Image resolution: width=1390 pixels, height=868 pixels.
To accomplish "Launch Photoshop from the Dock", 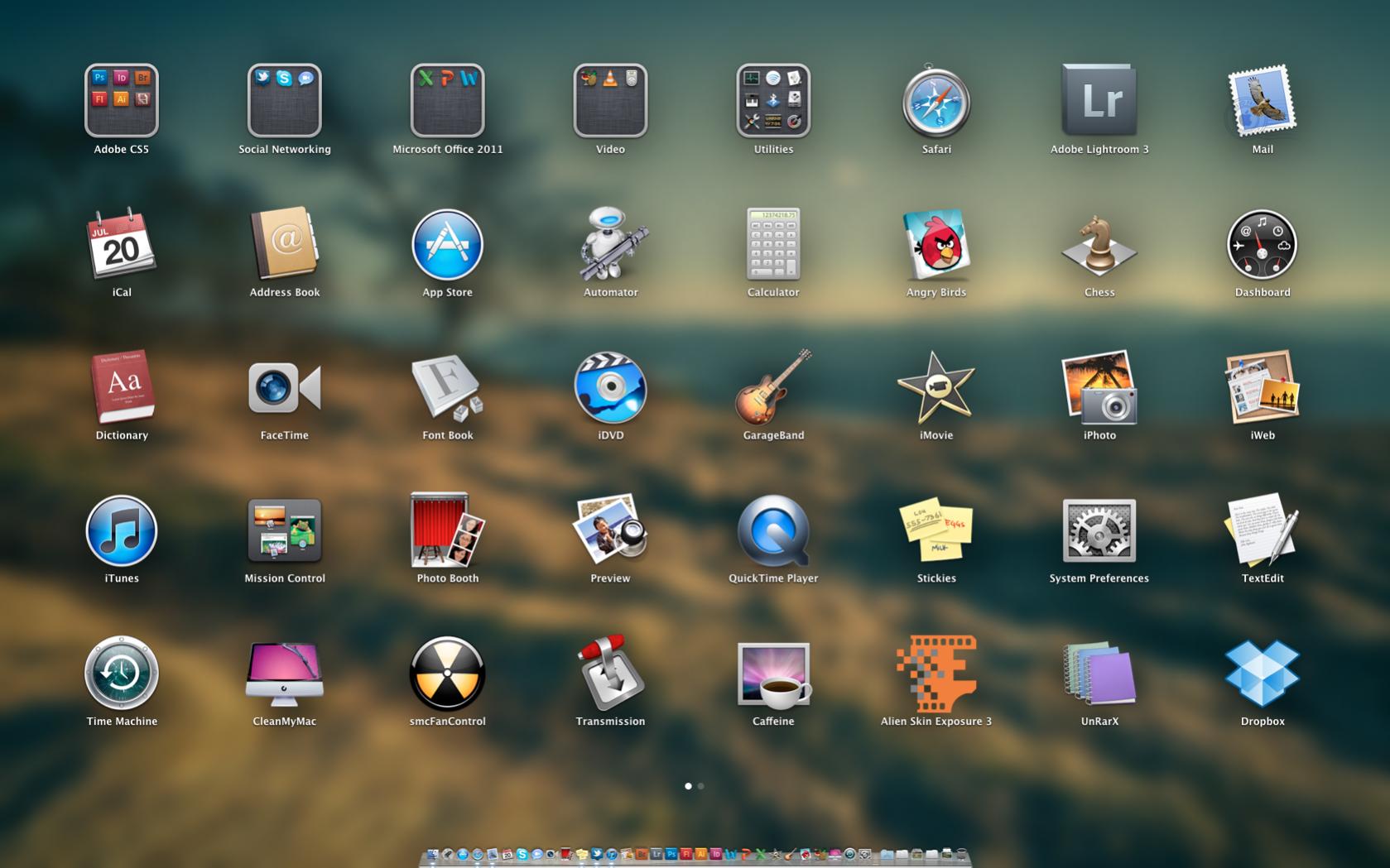I will [671, 854].
